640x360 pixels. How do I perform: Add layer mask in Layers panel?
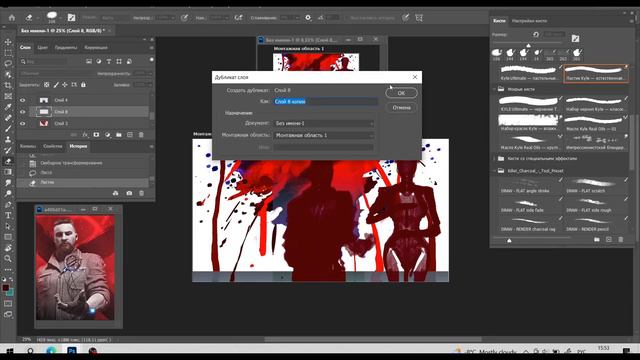pyautogui.click(x=96, y=135)
